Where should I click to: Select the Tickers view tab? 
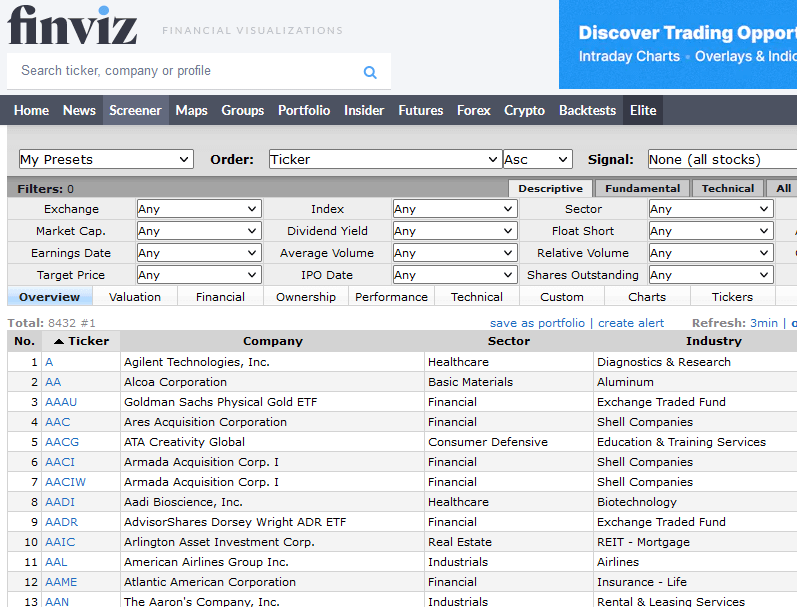(x=732, y=297)
